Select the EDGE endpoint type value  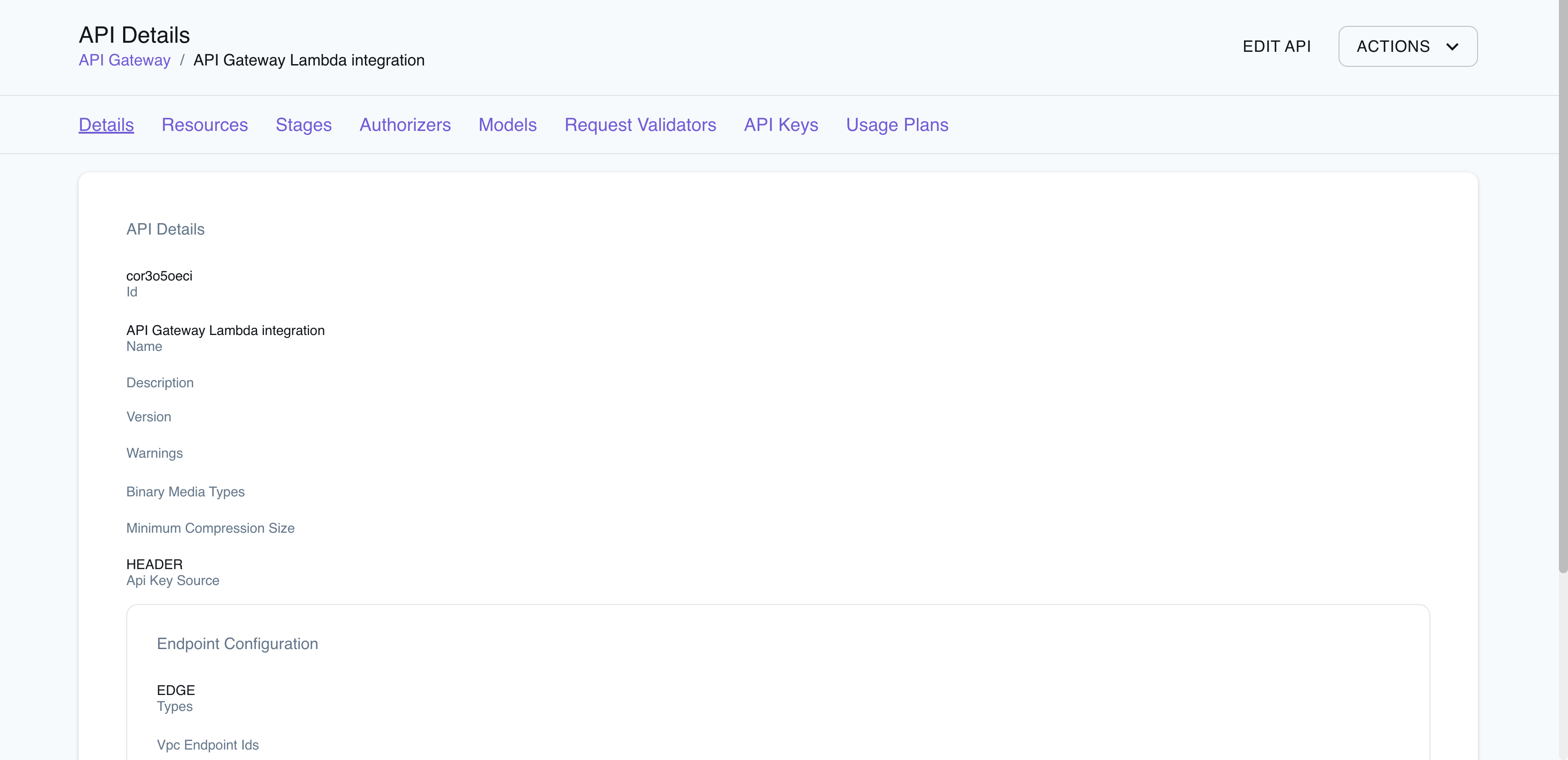point(175,690)
